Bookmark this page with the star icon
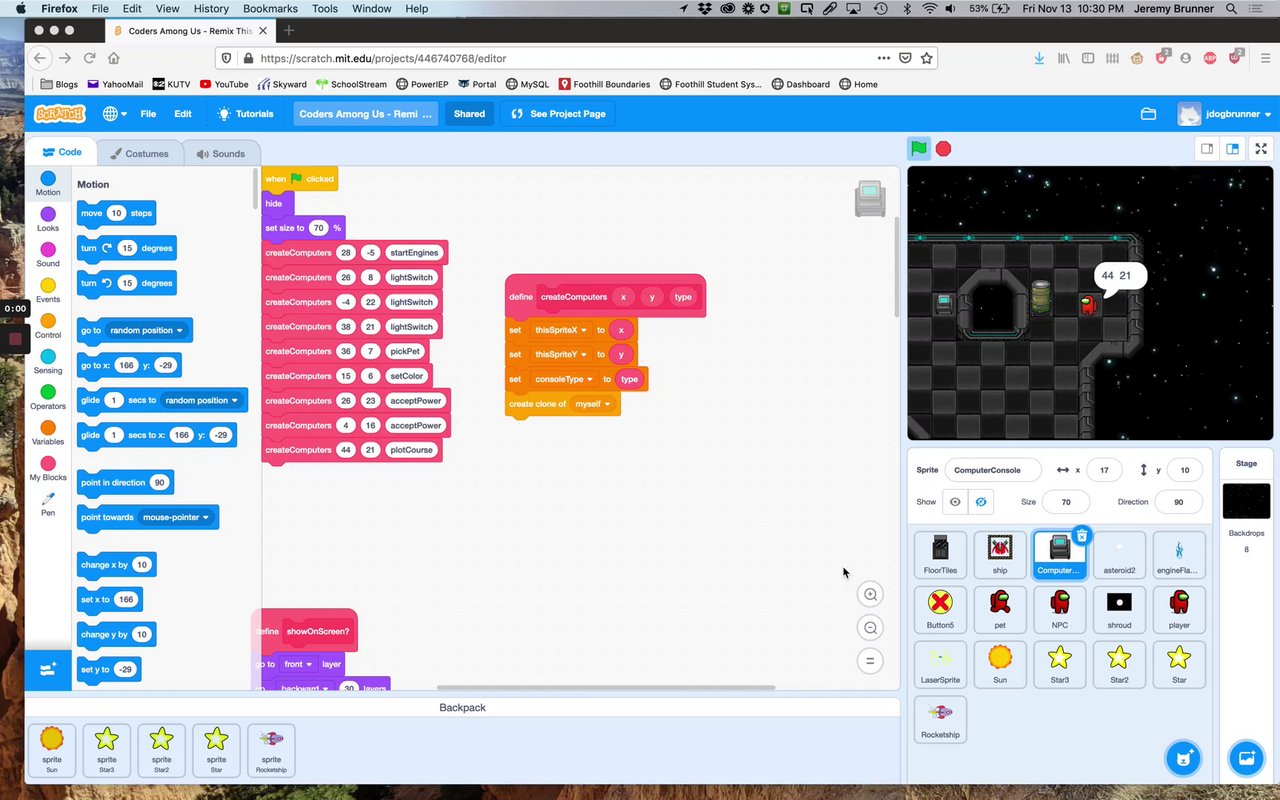The width and height of the screenshot is (1280, 800). click(927, 58)
